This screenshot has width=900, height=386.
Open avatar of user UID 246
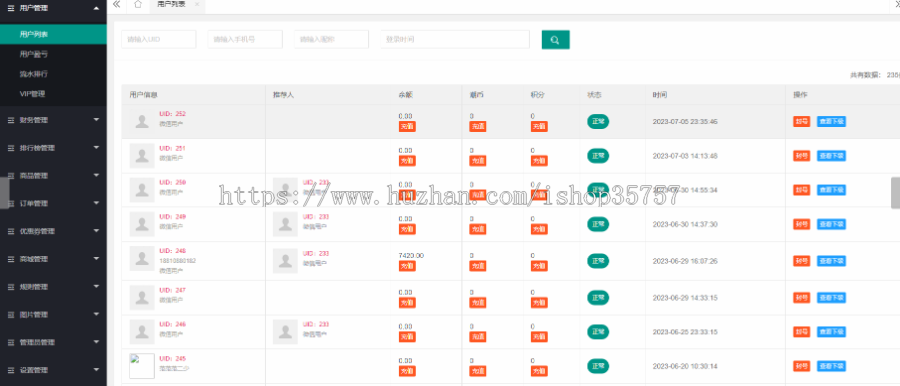coord(142,331)
